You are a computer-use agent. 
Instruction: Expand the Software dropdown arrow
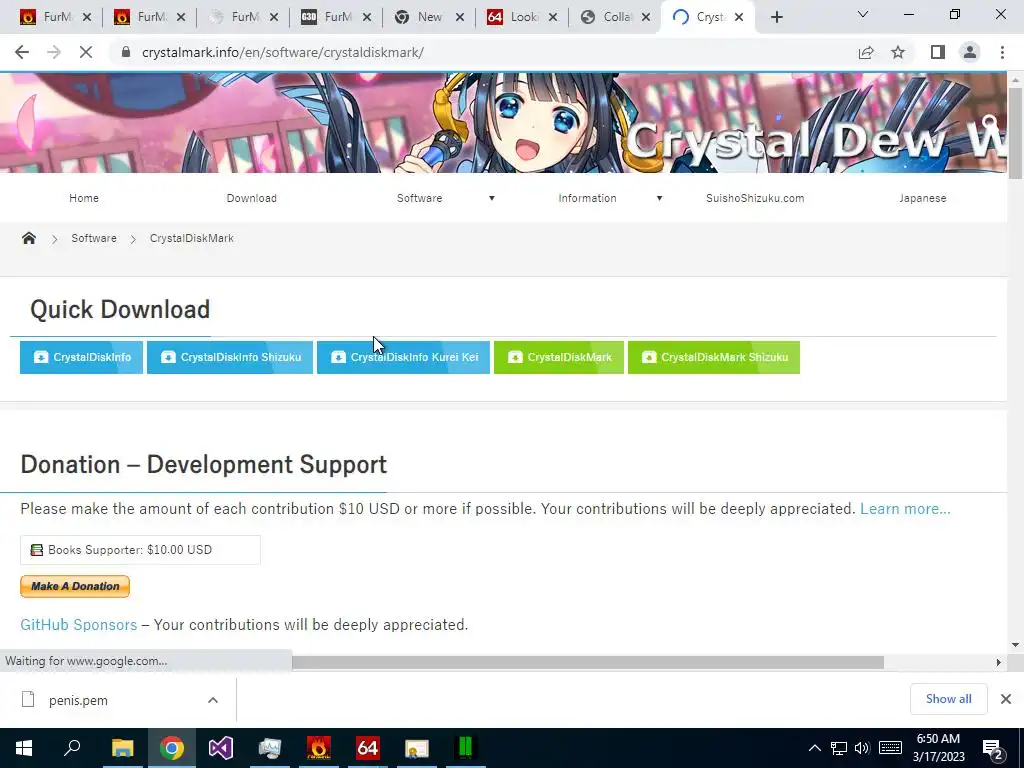click(492, 198)
